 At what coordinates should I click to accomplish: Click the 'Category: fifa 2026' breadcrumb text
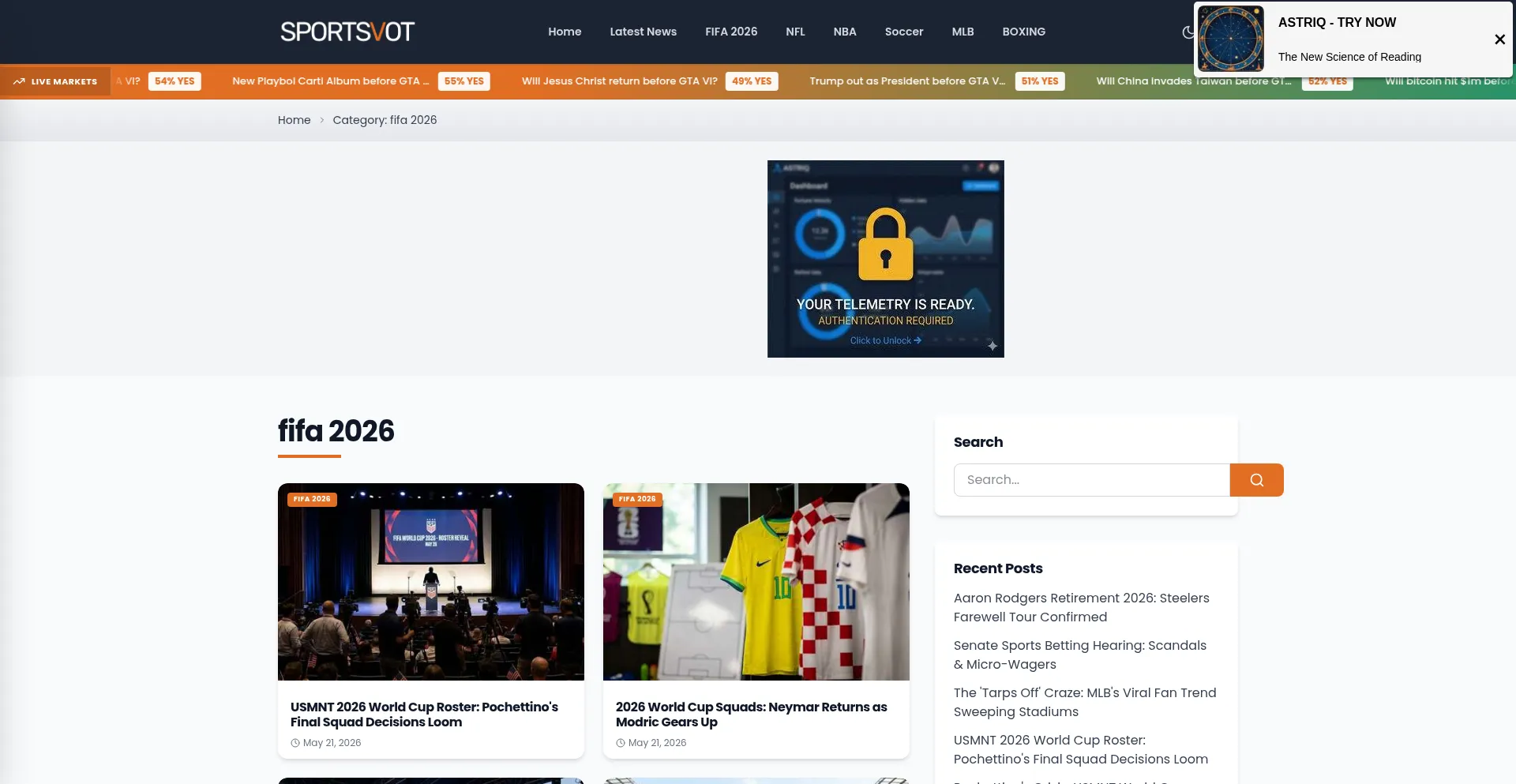coord(385,120)
